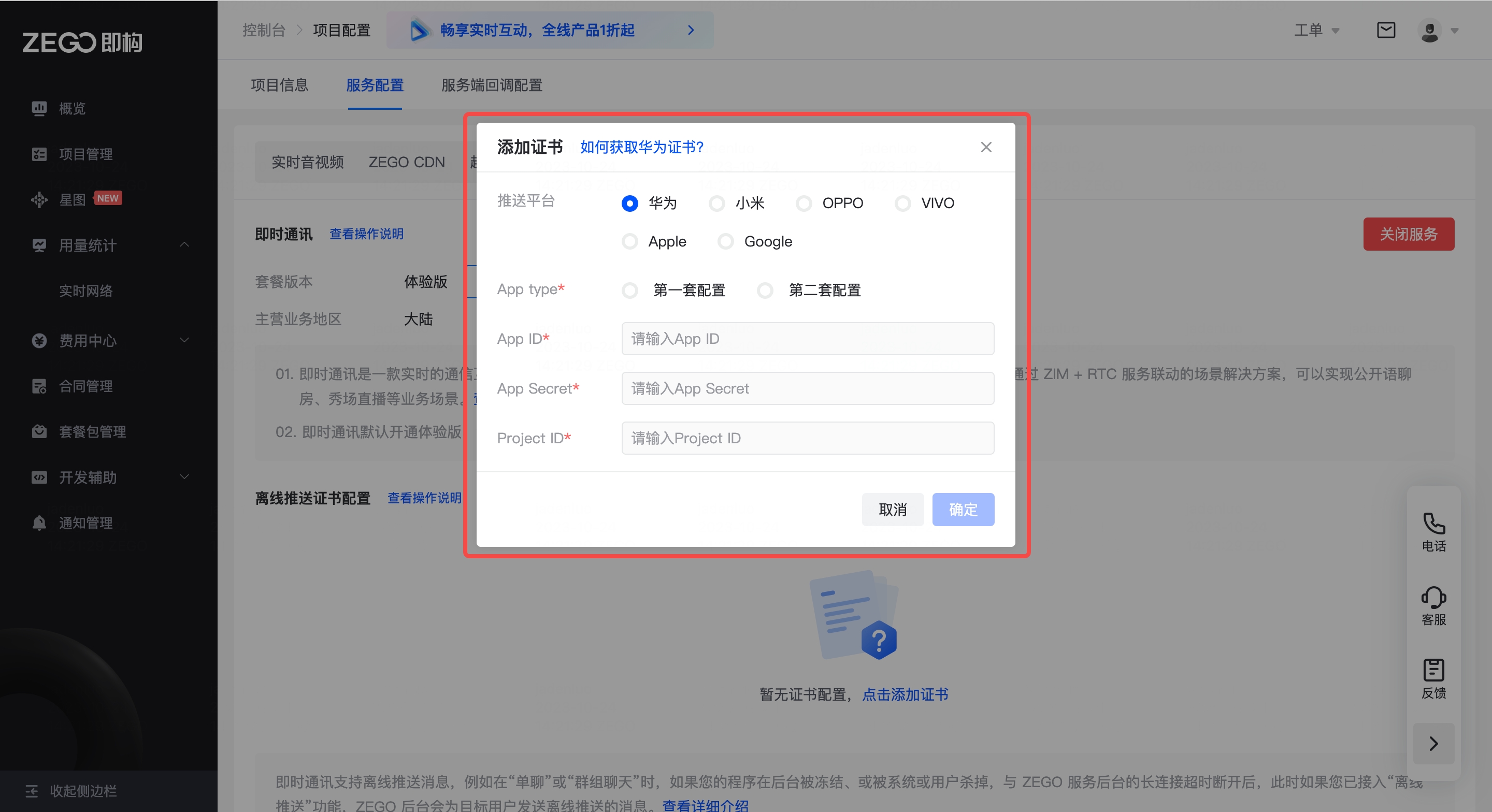This screenshot has height=812, width=1492.
Task: Click the 客服 headset icon
Action: click(1433, 597)
